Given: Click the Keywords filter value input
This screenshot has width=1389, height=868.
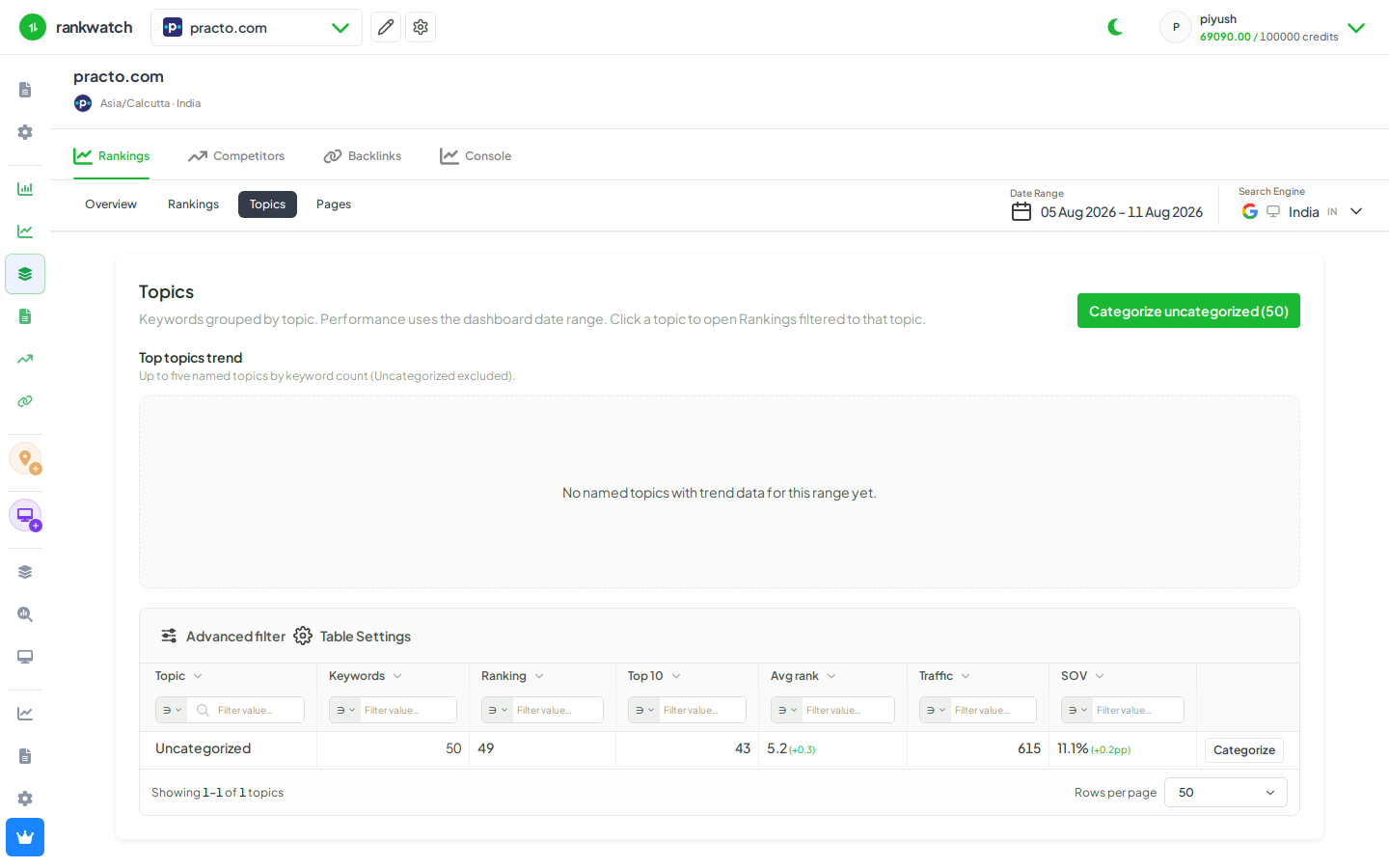Looking at the screenshot, I should coord(408,710).
